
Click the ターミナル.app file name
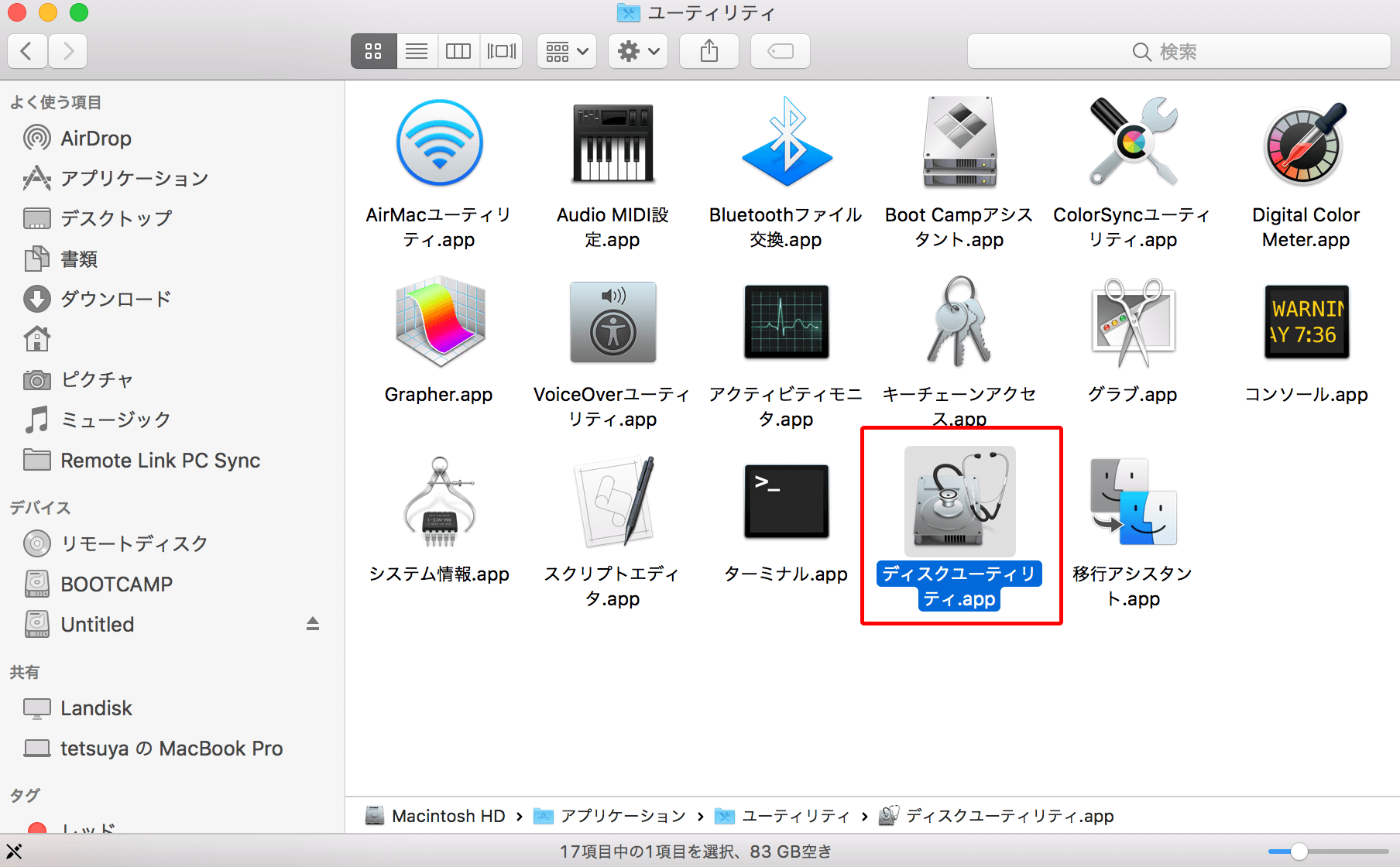[786, 574]
